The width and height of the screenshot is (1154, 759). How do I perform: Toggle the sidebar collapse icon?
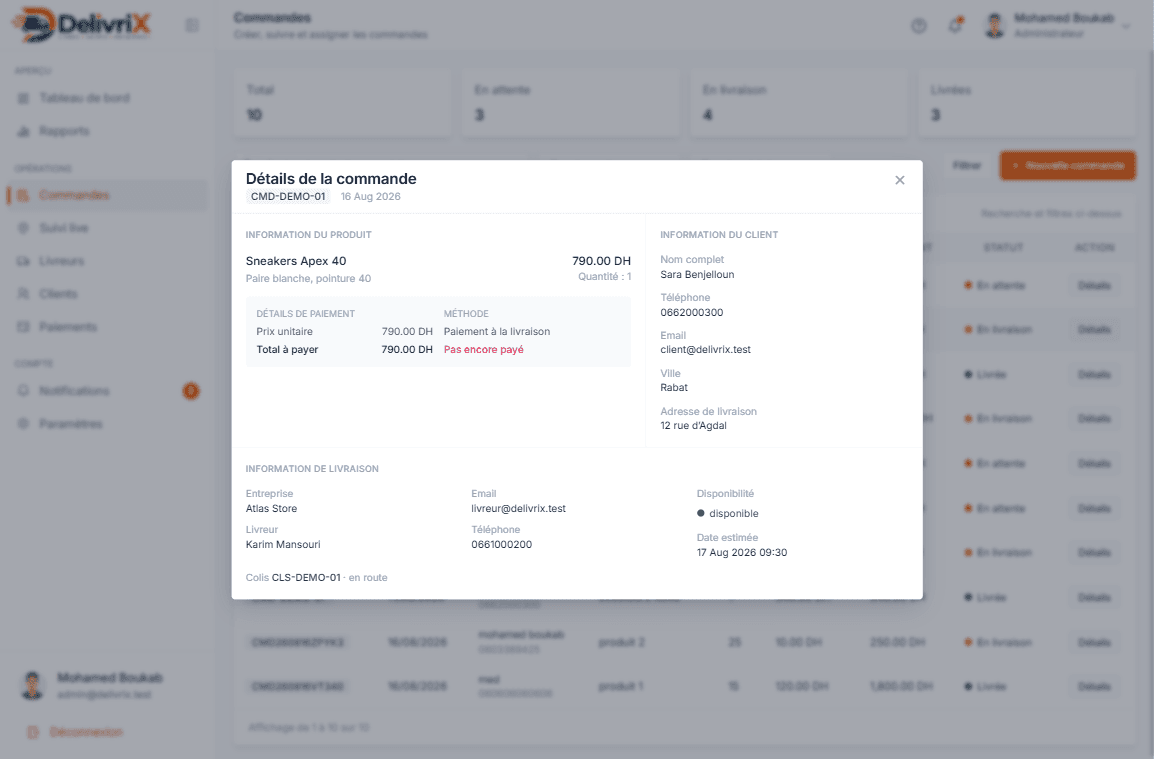click(192, 26)
